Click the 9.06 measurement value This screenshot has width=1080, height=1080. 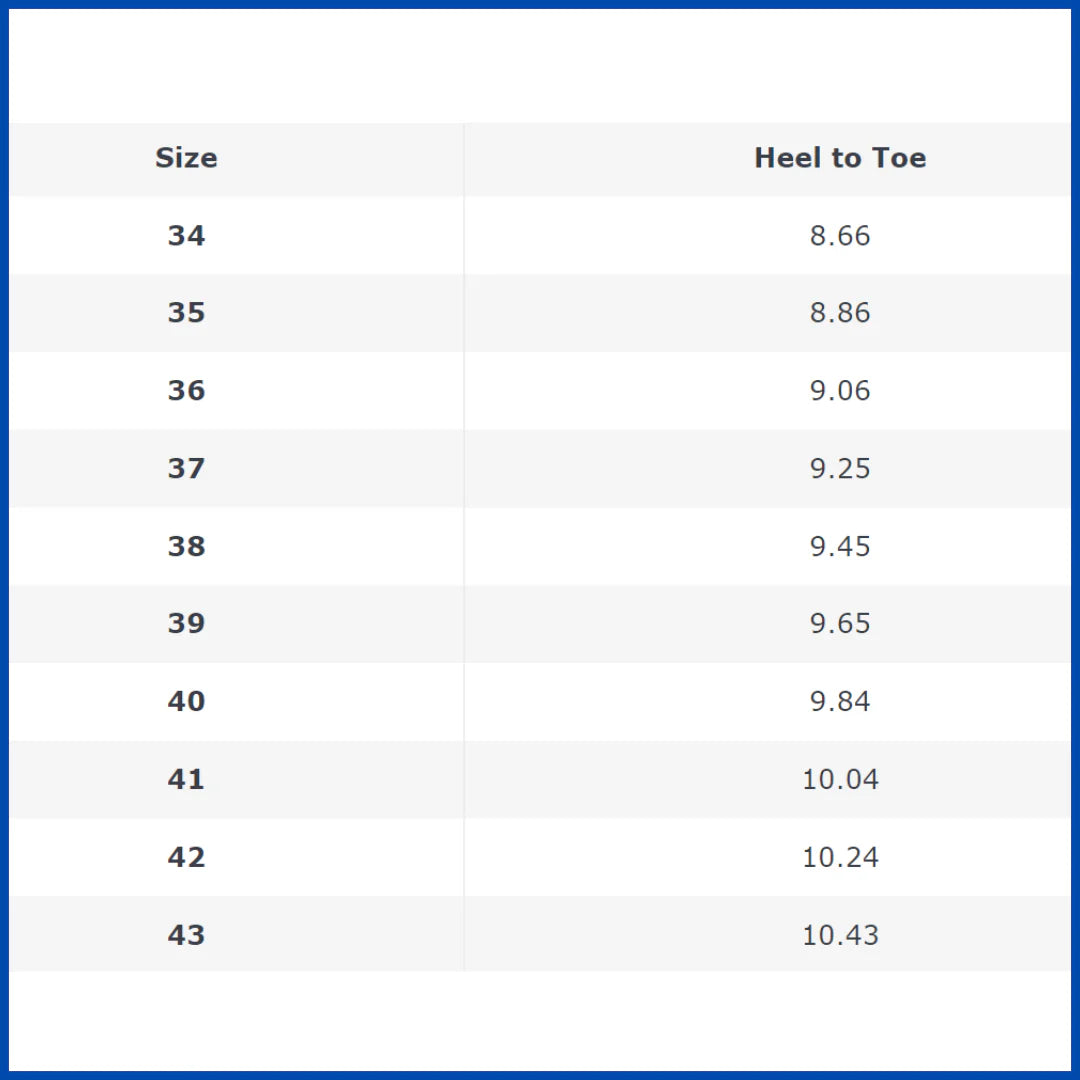tap(840, 390)
